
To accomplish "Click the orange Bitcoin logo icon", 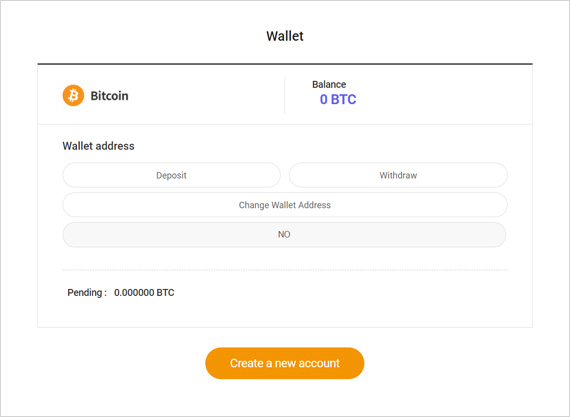I will (x=73, y=96).
